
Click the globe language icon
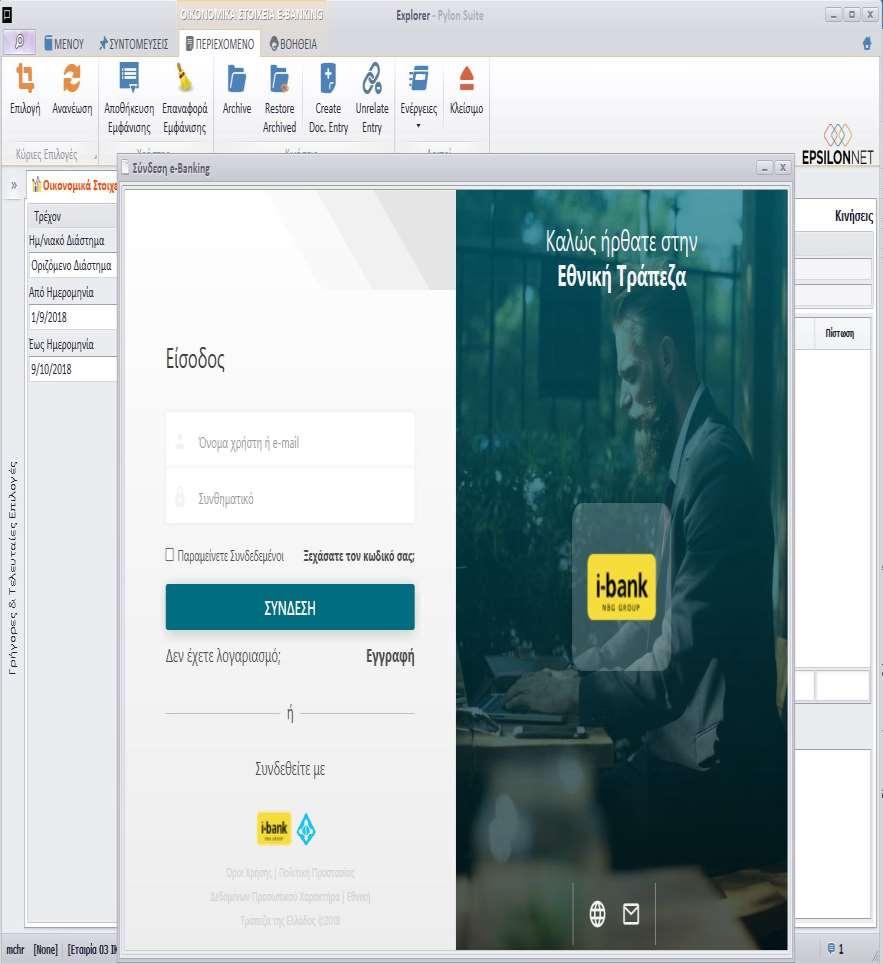597,914
